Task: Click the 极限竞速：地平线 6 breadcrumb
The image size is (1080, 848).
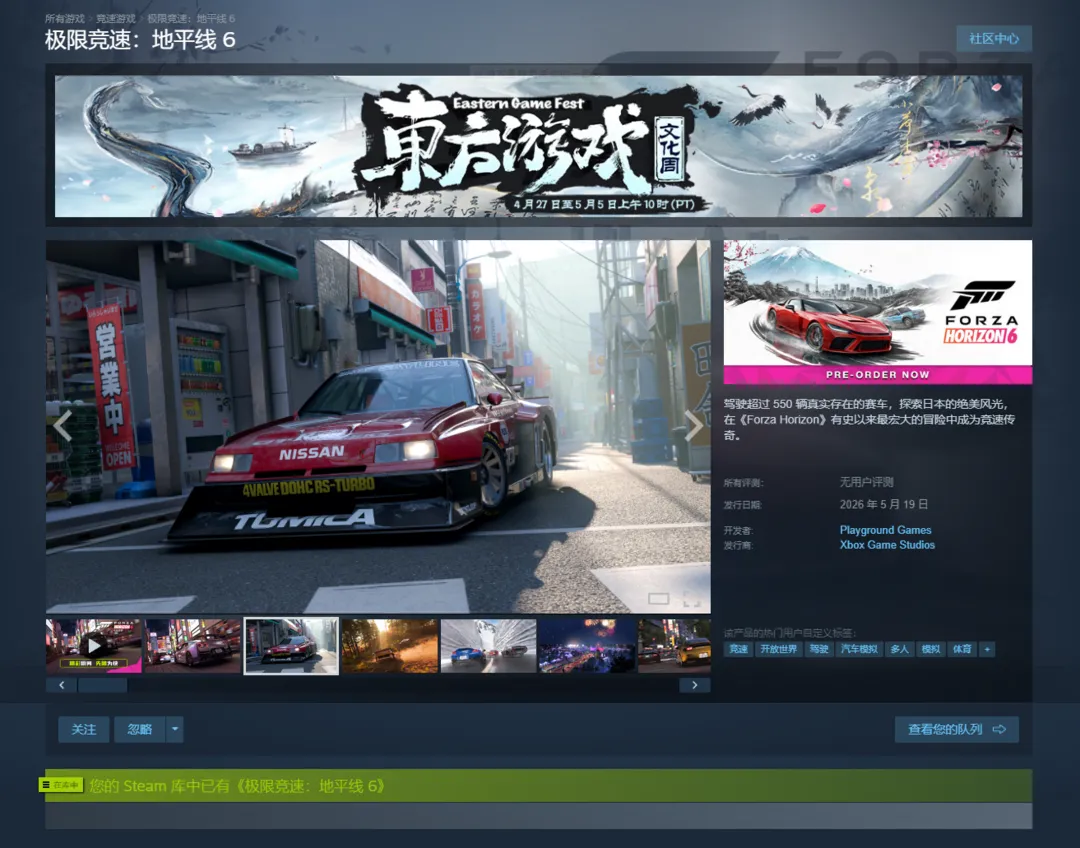Action: [191, 19]
